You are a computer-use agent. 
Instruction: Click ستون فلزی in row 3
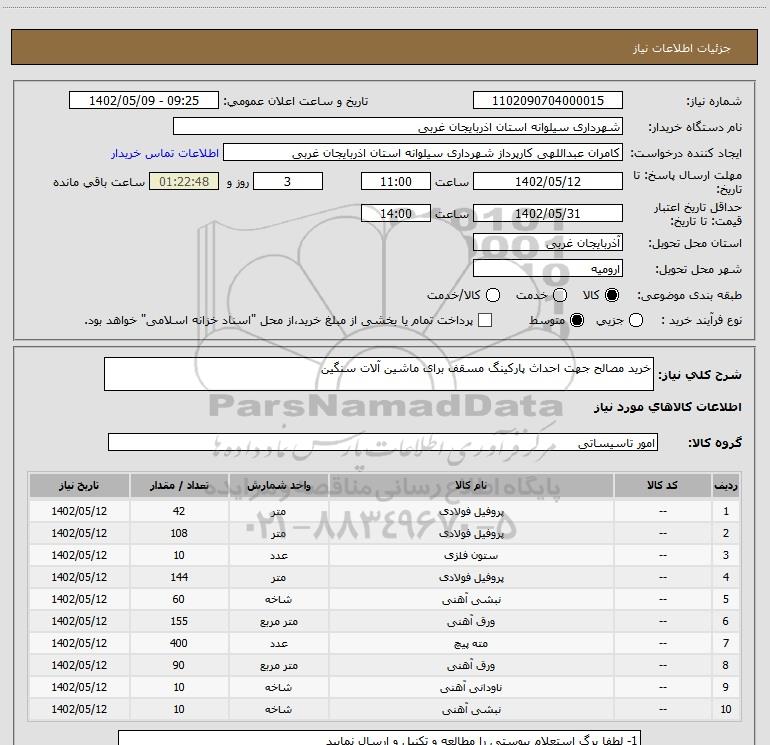tap(471, 555)
